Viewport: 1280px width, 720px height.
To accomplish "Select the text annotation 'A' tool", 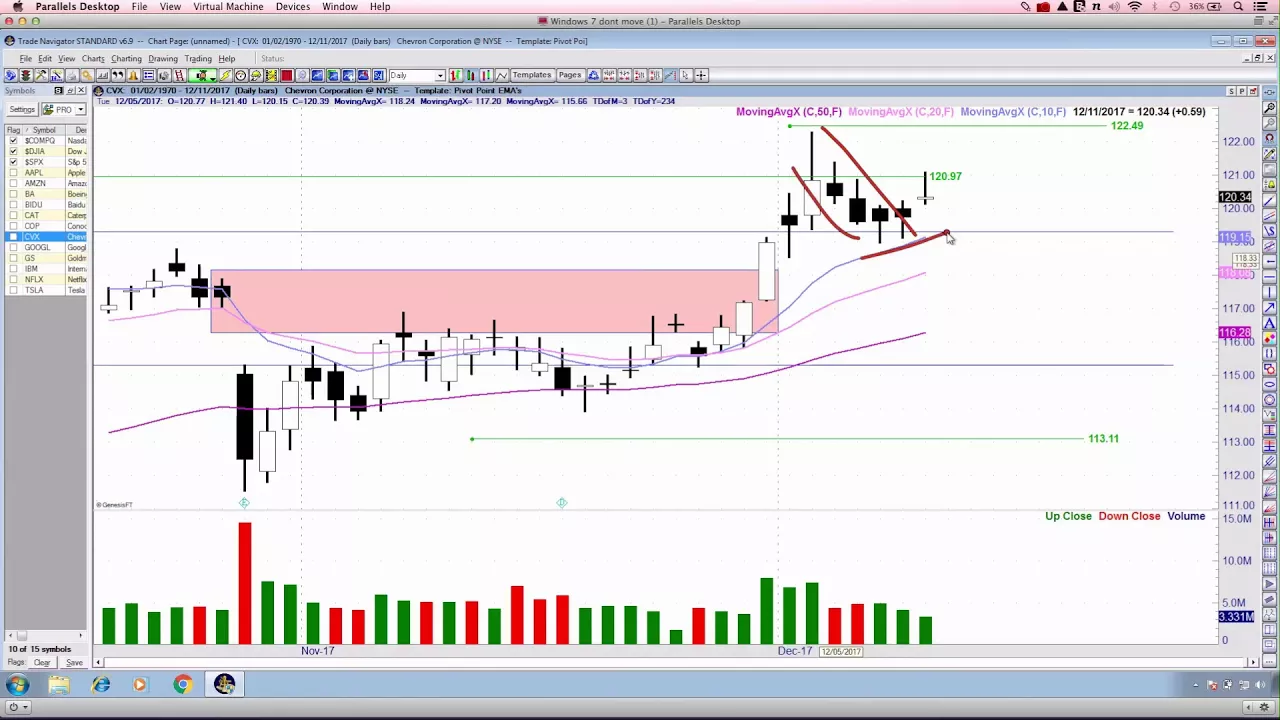I will (x=1270, y=323).
